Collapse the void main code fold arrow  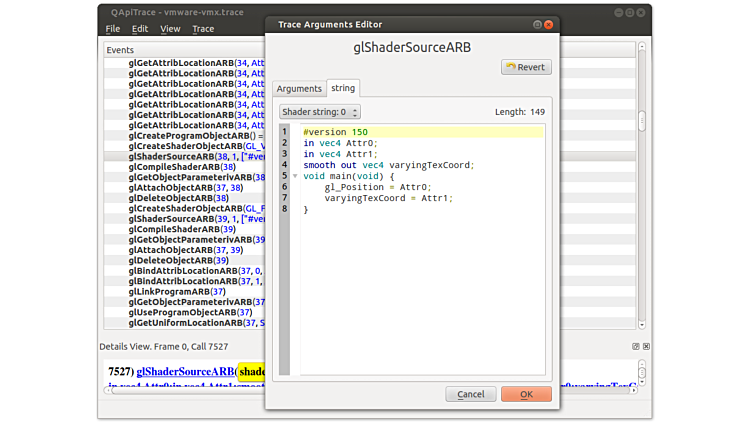294,176
